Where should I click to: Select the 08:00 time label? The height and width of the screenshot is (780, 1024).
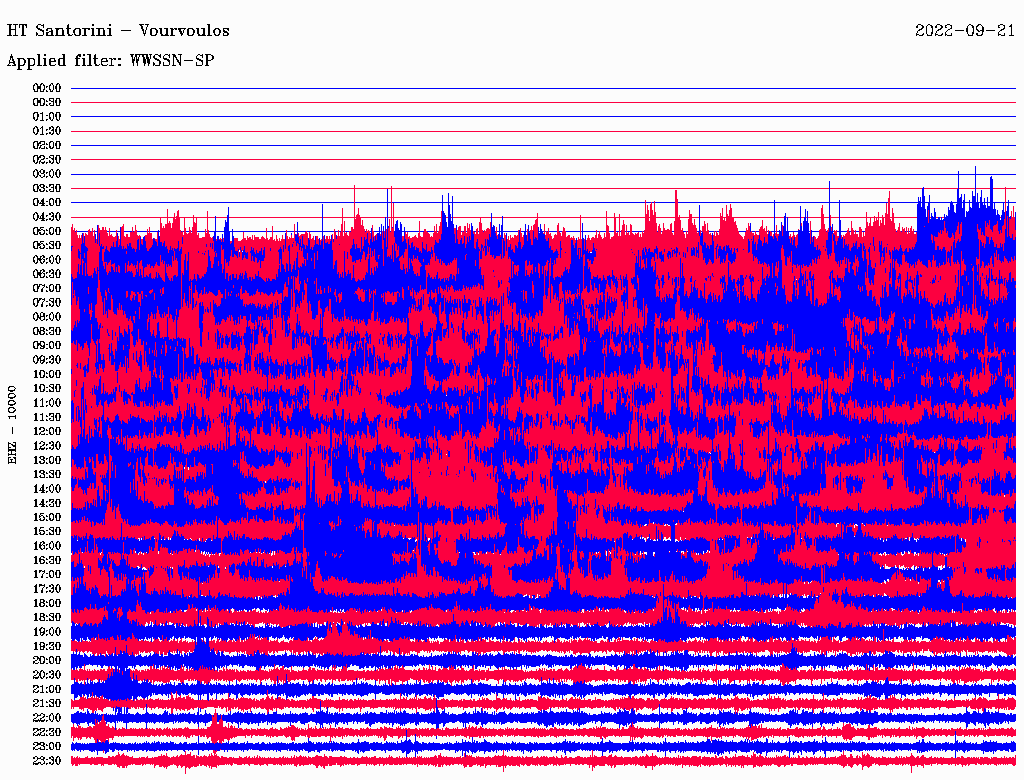pos(47,317)
